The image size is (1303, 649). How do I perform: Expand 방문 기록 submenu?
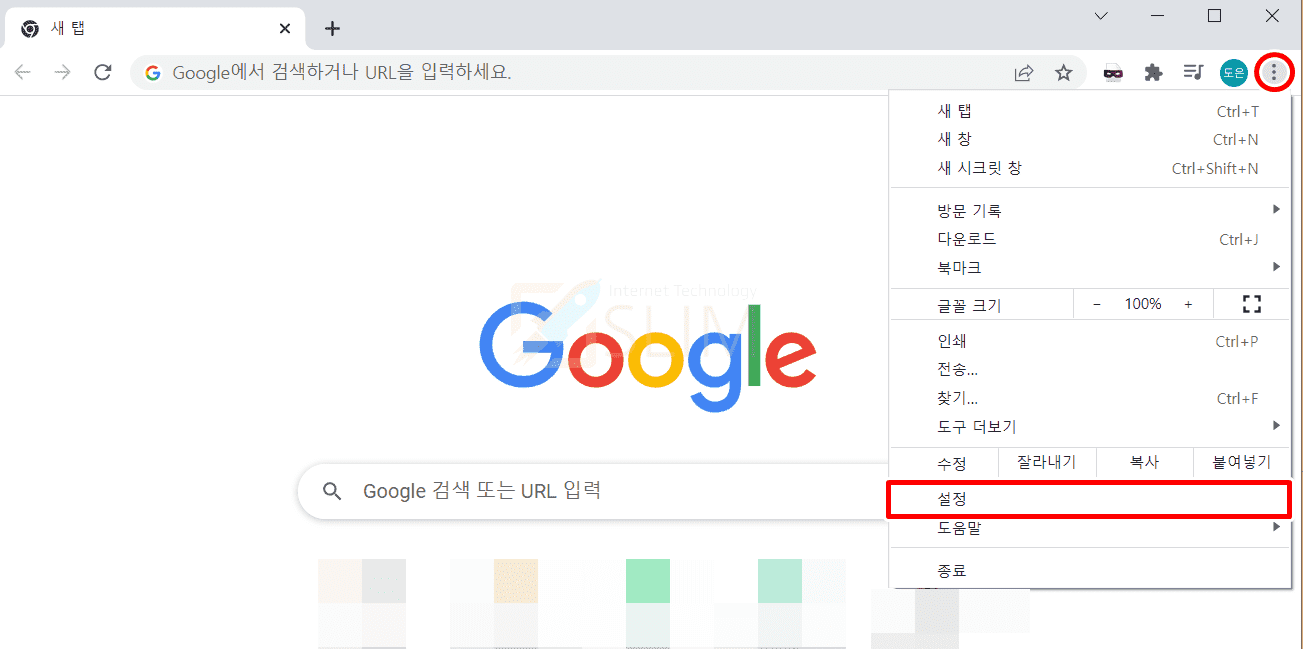tap(1090, 211)
